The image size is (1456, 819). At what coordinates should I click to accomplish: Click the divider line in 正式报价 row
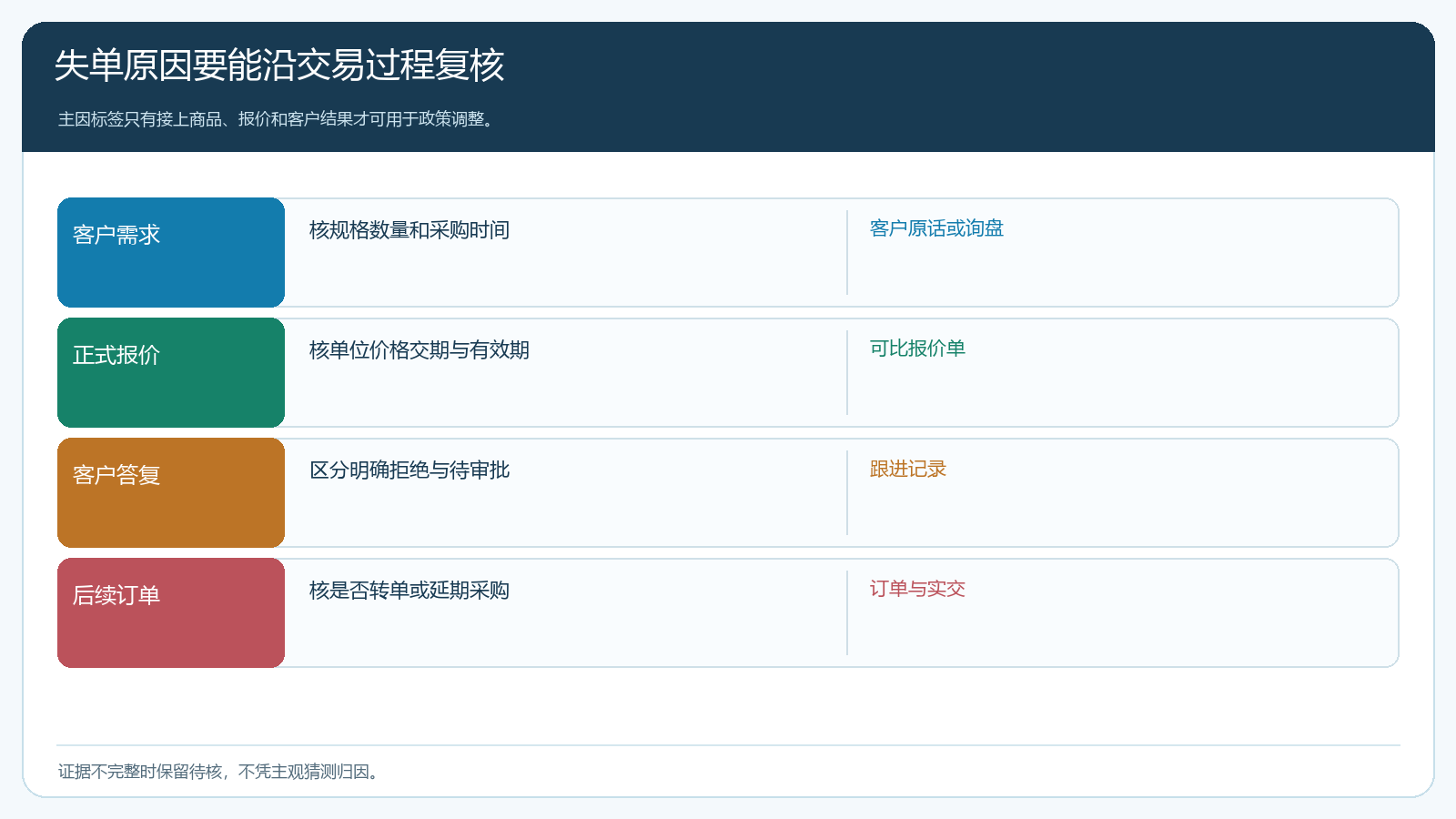[847, 372]
